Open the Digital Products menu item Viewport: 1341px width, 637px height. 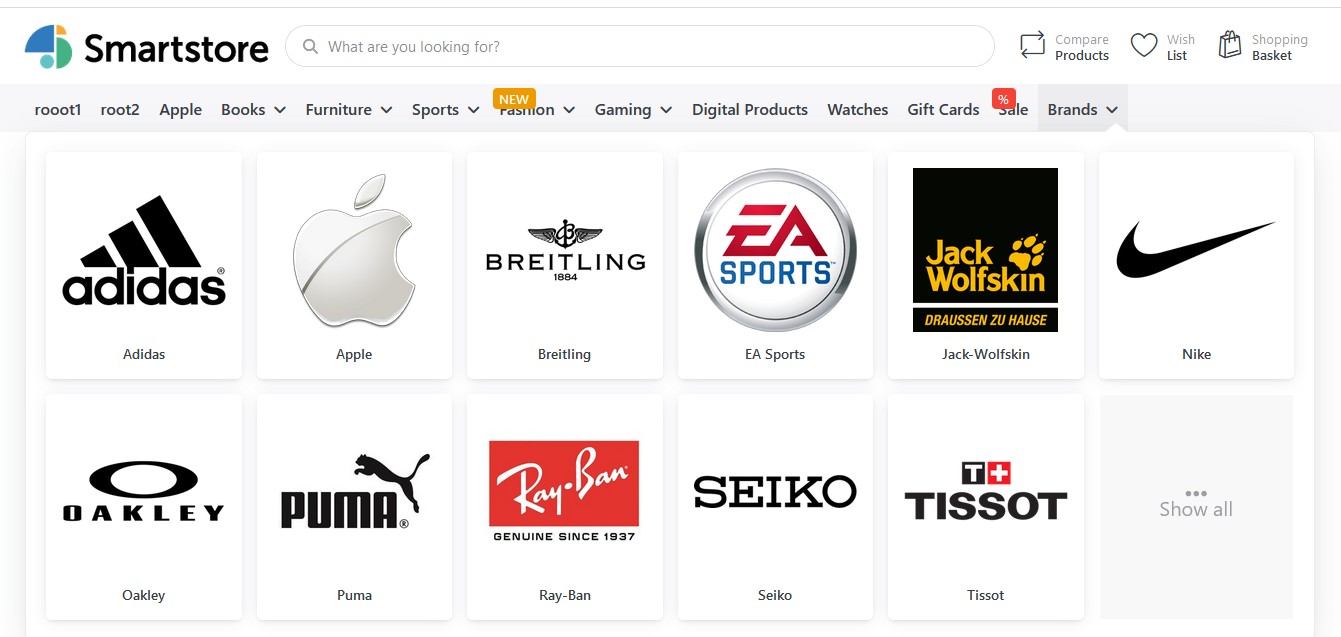tap(750, 109)
